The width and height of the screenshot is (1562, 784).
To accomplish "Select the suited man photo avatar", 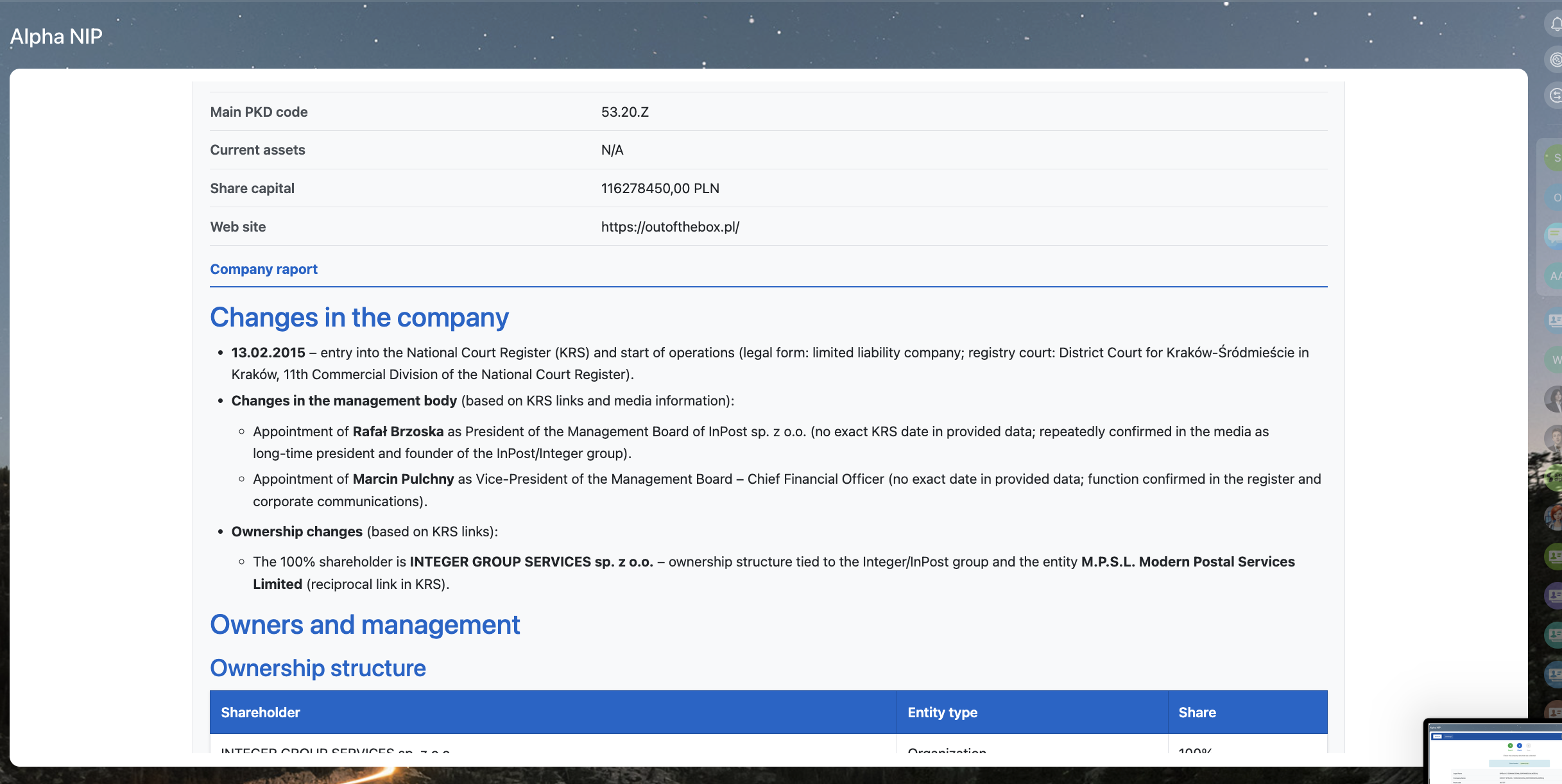I will point(1555,439).
